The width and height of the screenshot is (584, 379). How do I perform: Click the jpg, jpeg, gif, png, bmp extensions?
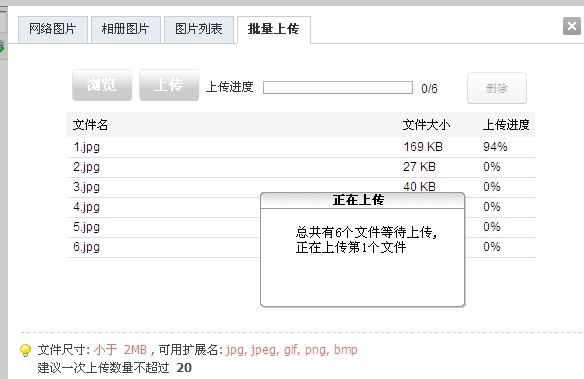coord(292,350)
